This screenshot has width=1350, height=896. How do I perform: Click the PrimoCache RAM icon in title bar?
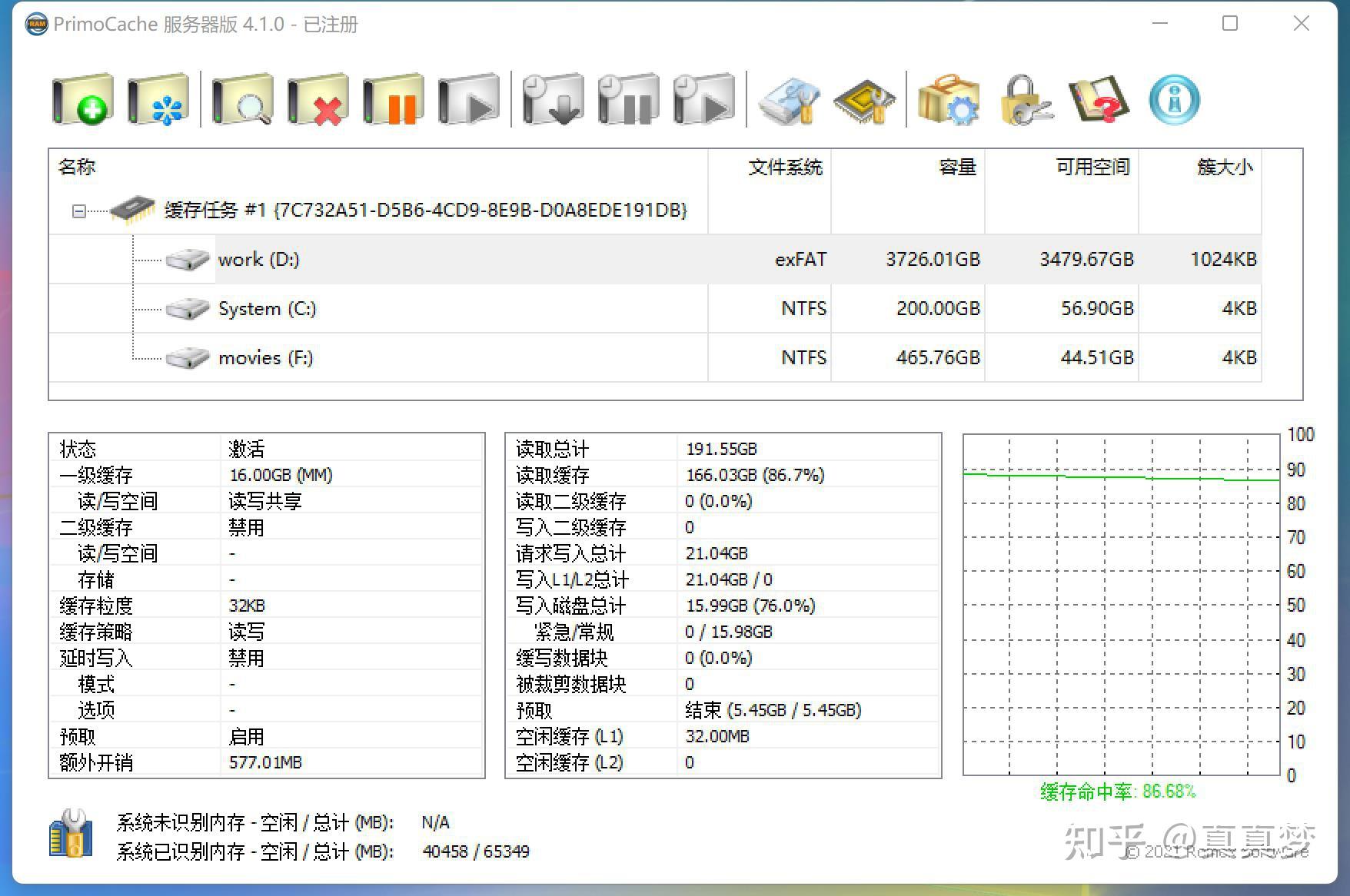[36, 25]
